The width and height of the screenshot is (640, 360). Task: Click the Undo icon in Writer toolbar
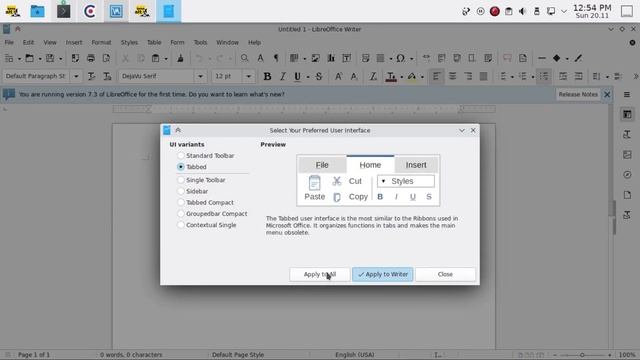tap(199, 58)
